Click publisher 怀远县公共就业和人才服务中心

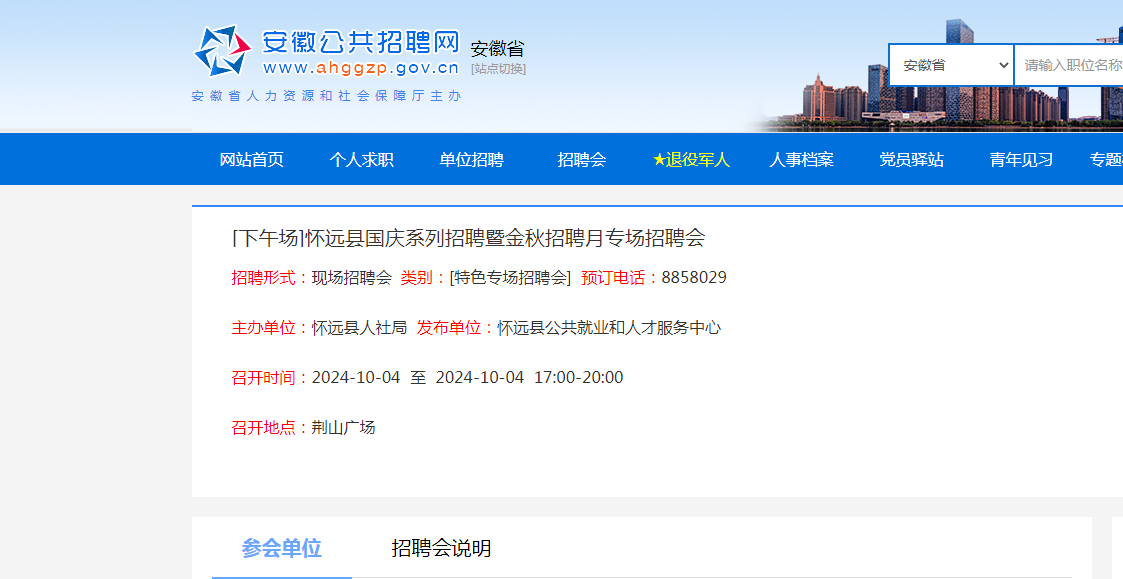[609, 327]
